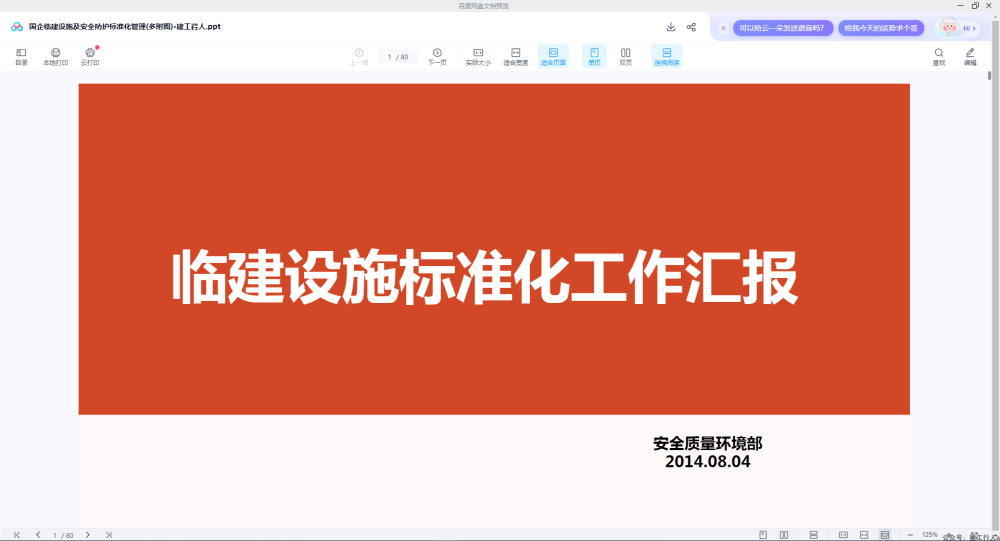
Task: Share the document via the share icon
Action: 691,27
